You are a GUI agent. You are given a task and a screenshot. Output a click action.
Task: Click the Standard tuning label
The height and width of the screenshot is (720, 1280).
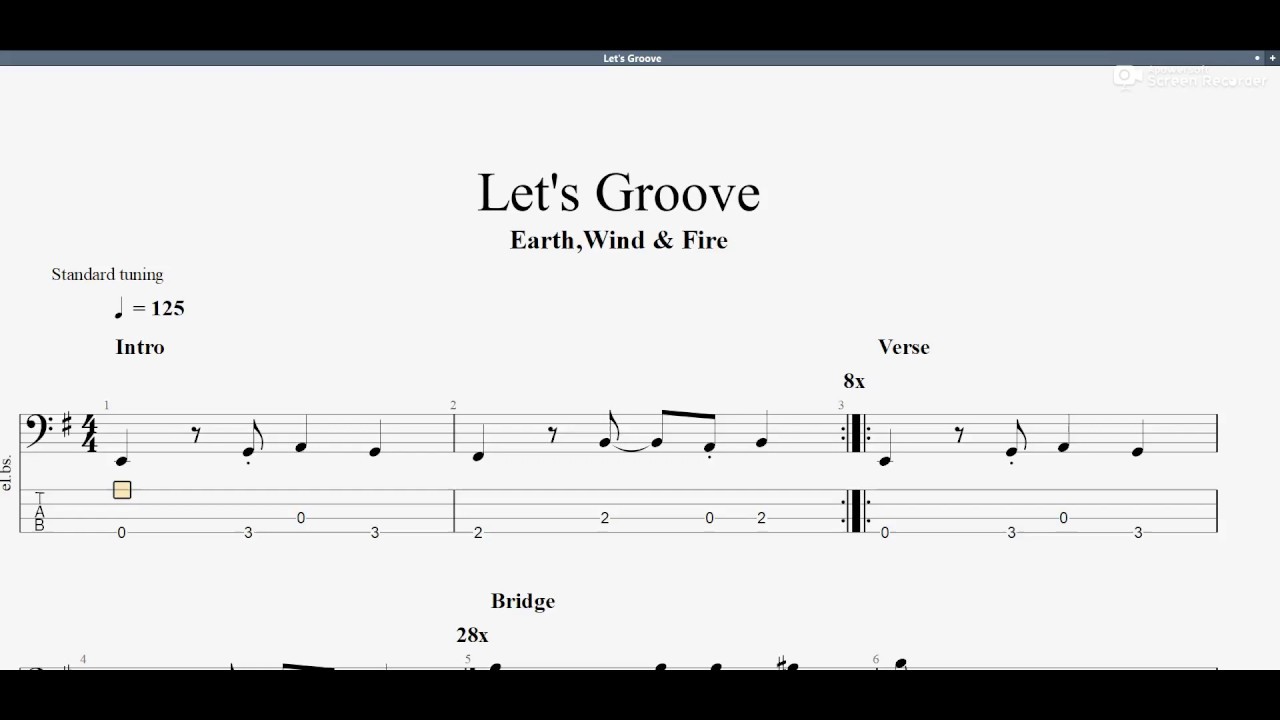(x=107, y=274)
